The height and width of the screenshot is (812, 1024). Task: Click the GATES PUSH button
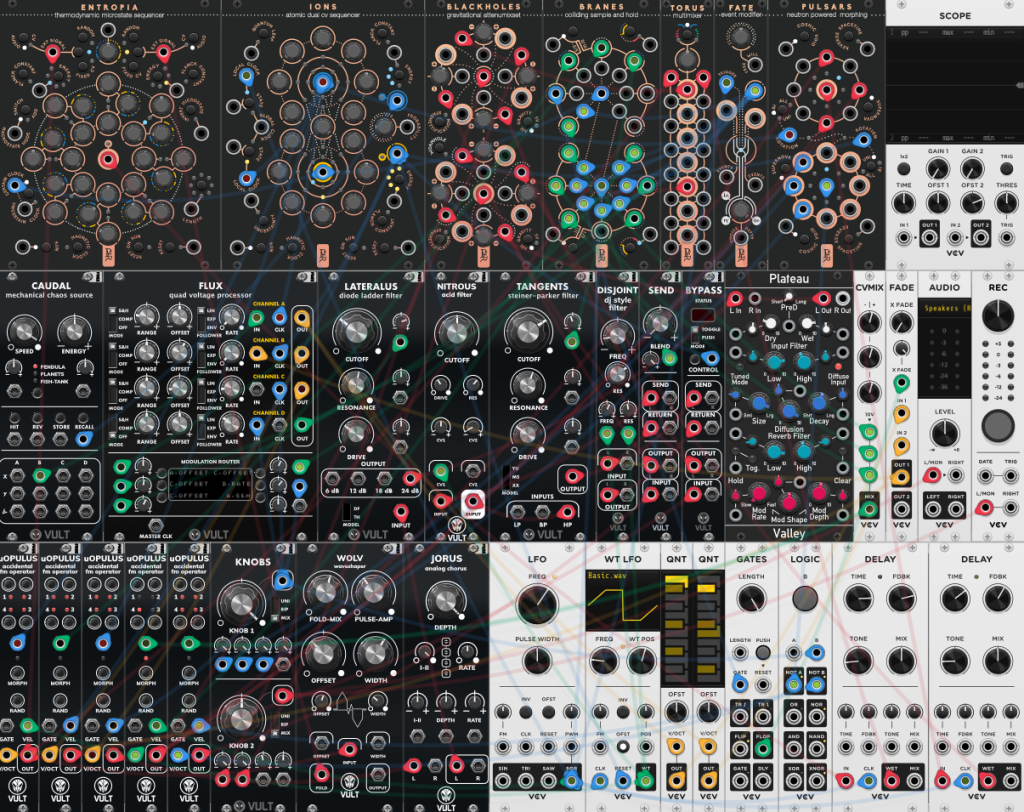tap(763, 653)
